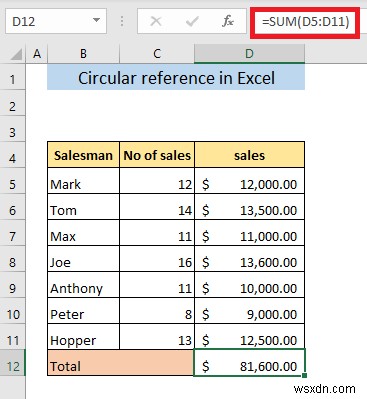The width and height of the screenshot is (367, 399).
Task: Select Hopper's number of sales 13
Action: (157, 337)
